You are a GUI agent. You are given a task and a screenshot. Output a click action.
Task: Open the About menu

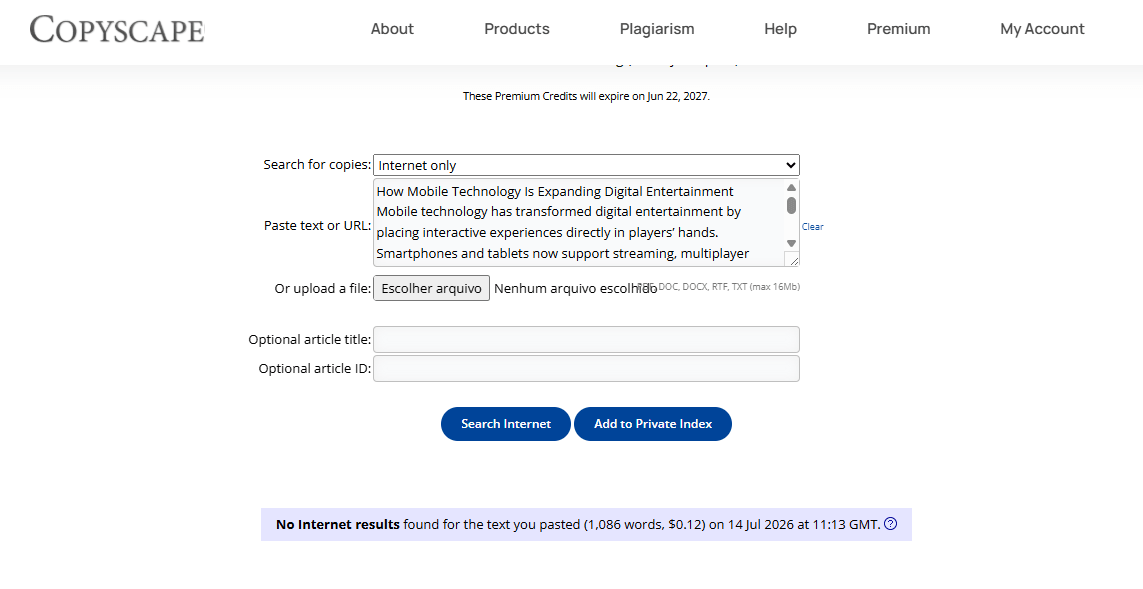coord(392,29)
